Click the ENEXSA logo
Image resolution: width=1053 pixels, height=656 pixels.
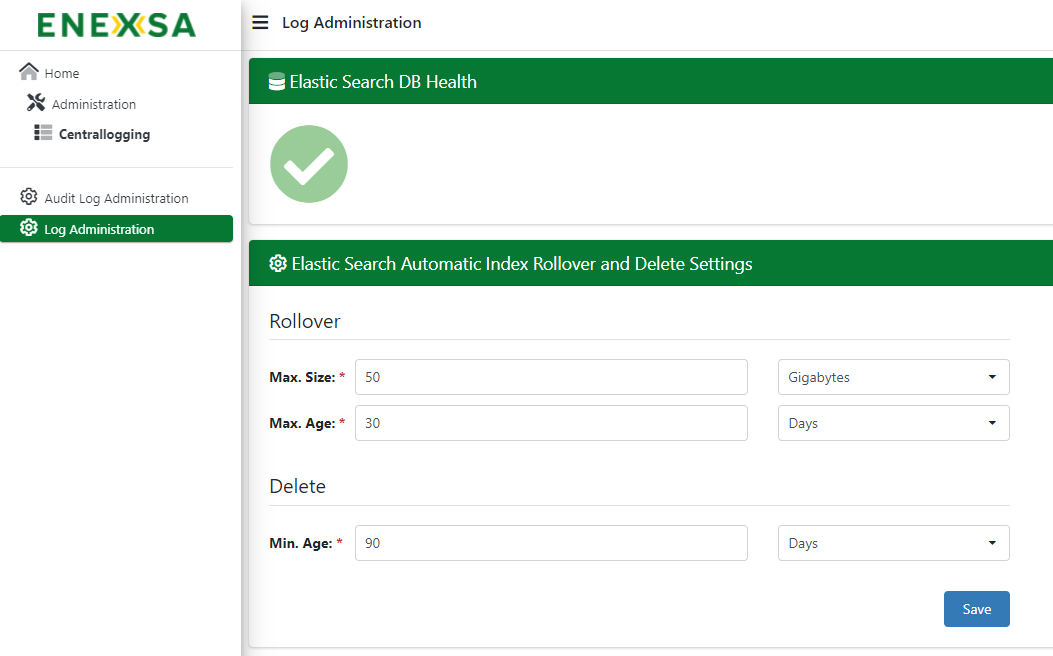tap(116, 26)
